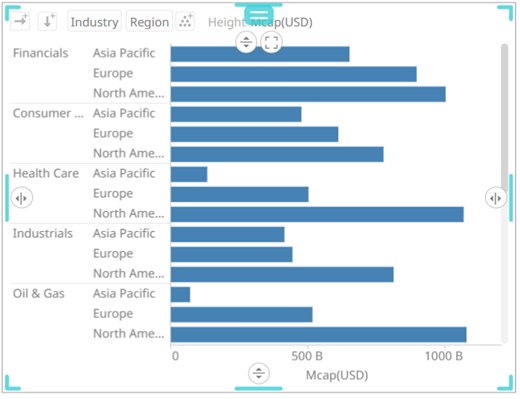
Task: Click the maximize visualization icon
Action: coord(271,42)
